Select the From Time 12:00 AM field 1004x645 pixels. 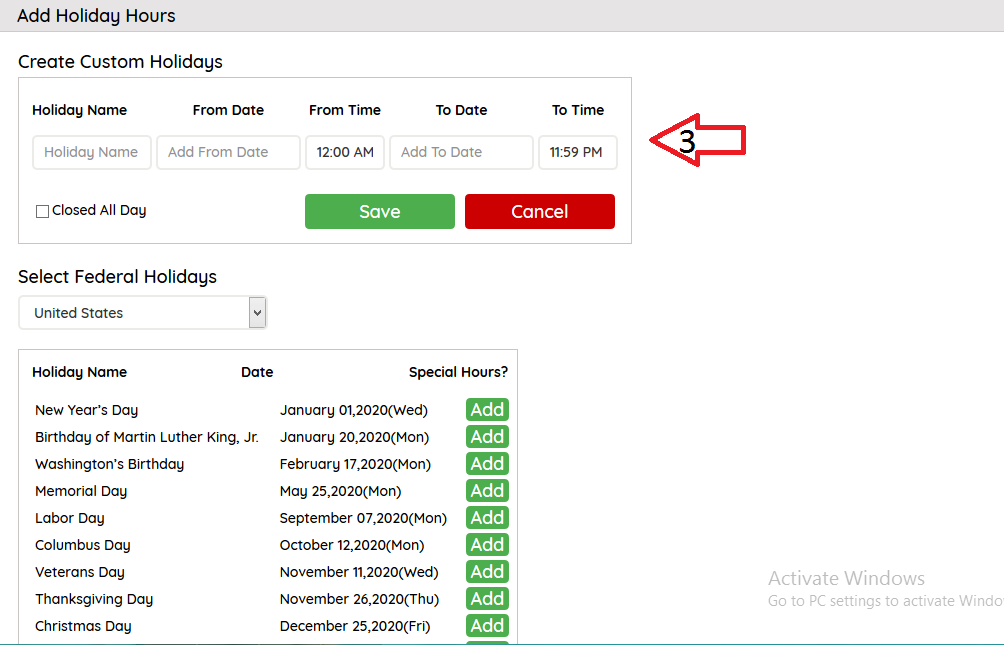coord(345,152)
